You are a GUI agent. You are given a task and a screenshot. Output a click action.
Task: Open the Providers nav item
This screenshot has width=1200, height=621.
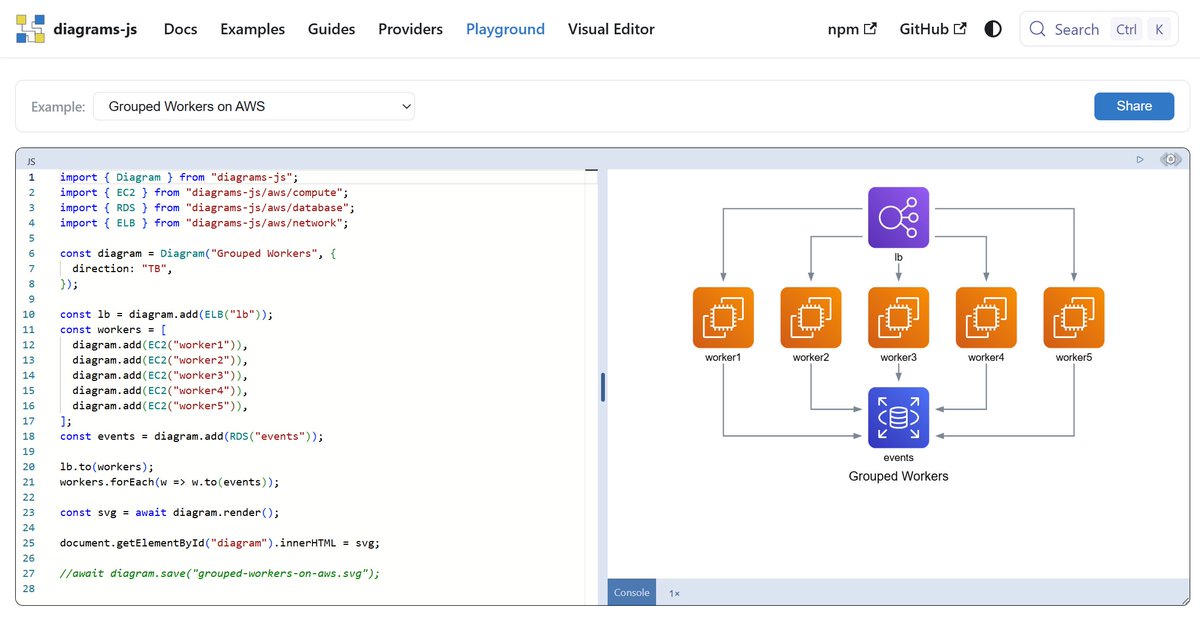click(410, 29)
